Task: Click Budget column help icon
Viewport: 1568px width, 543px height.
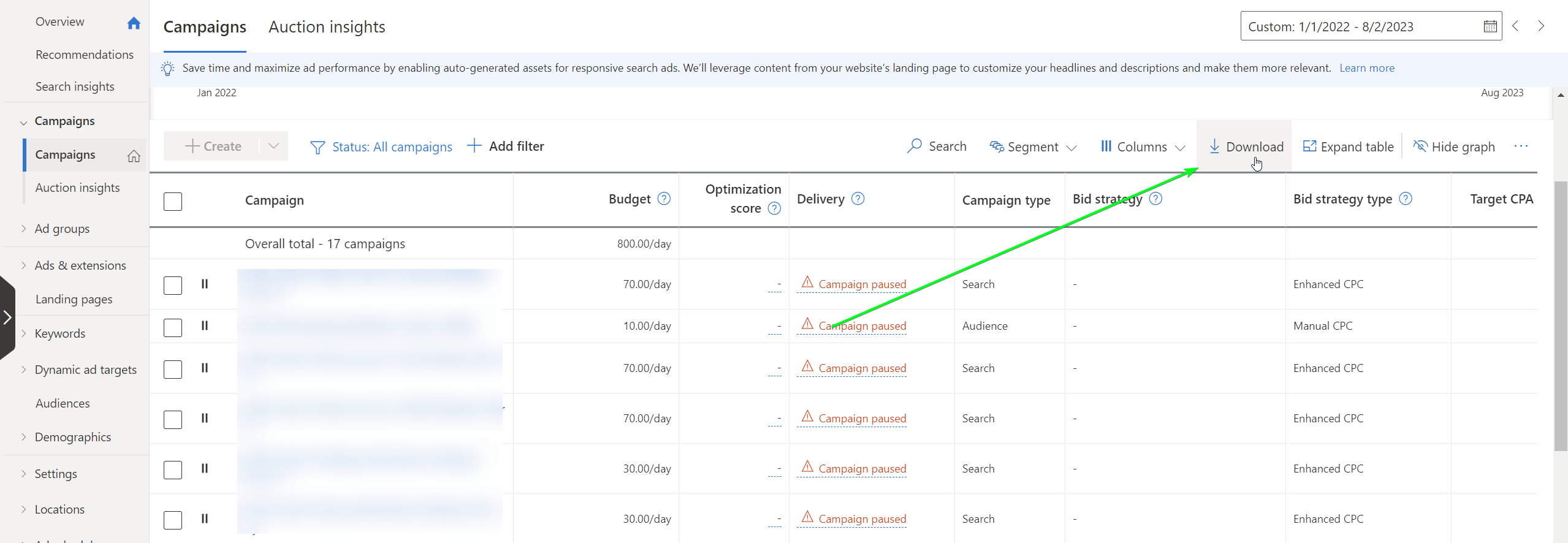Action: [664, 199]
